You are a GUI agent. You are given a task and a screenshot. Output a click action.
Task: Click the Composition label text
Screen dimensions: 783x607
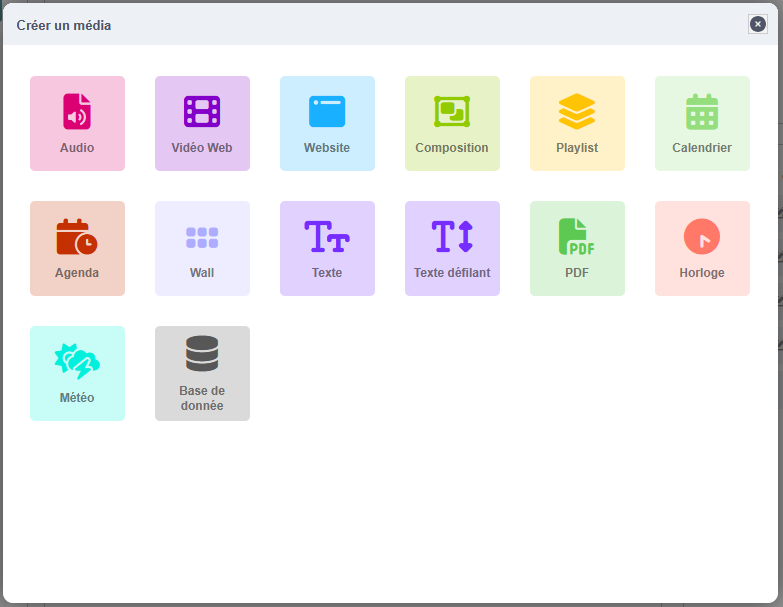click(452, 148)
